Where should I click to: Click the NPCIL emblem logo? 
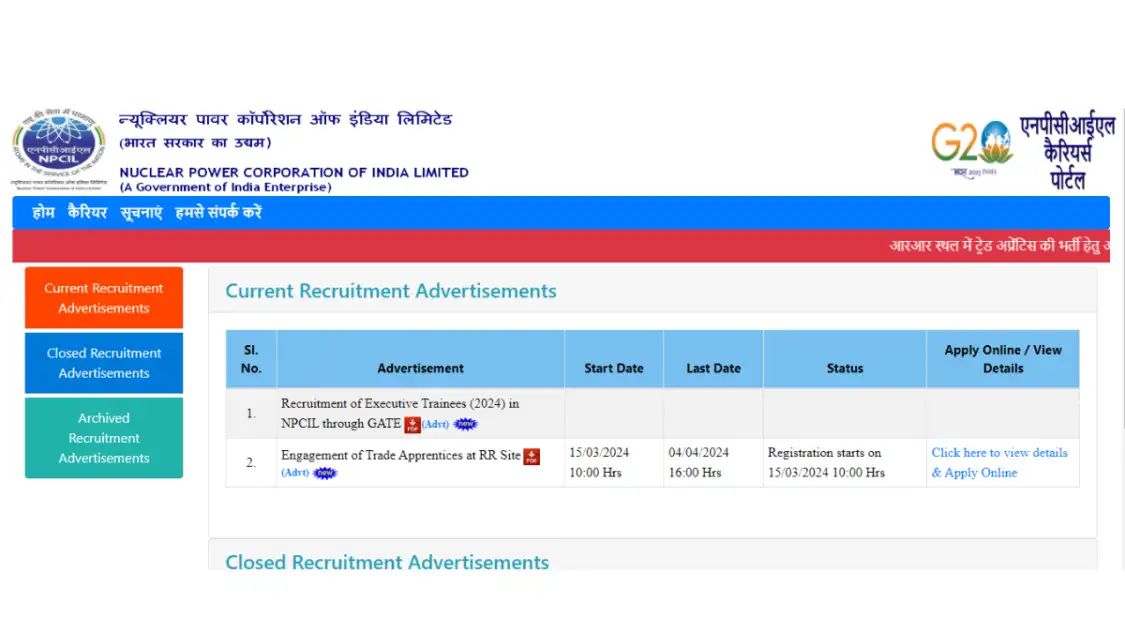59,148
